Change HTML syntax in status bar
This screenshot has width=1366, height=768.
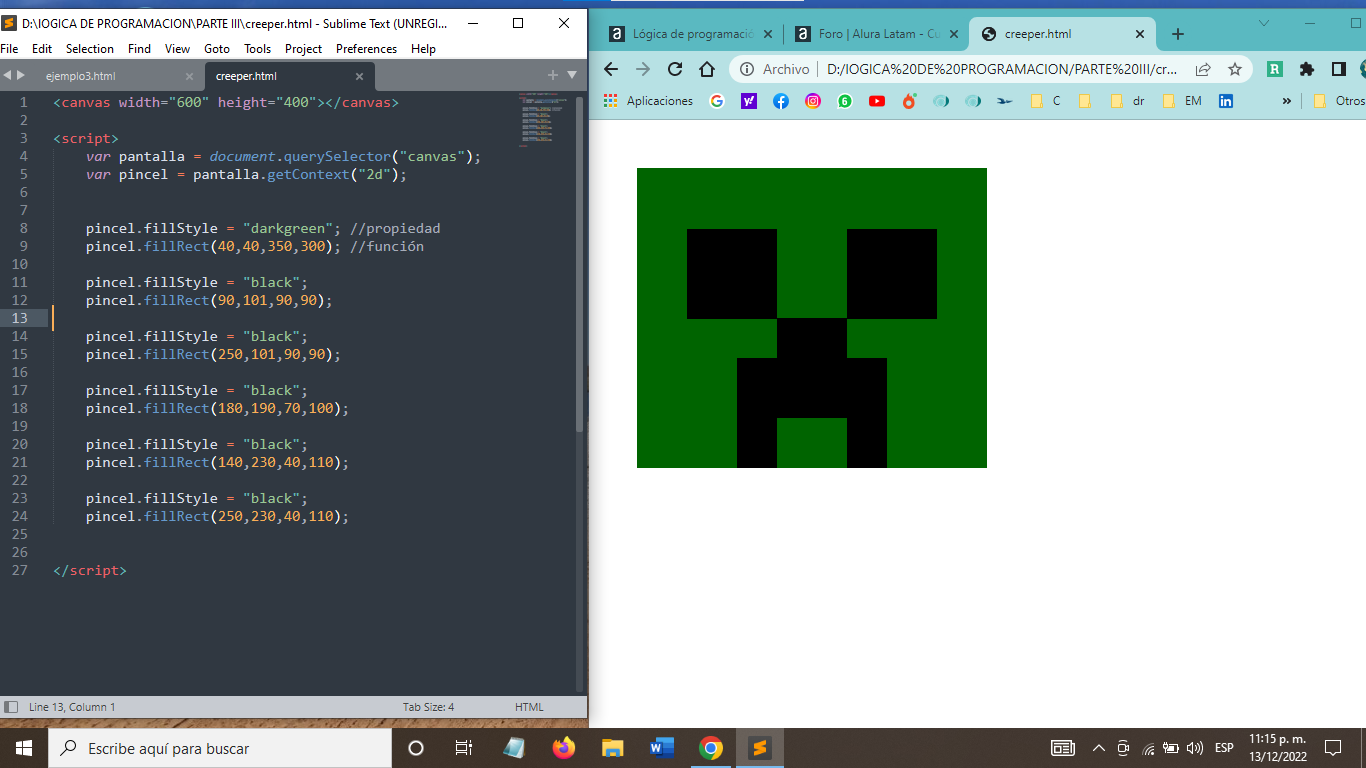(529, 707)
